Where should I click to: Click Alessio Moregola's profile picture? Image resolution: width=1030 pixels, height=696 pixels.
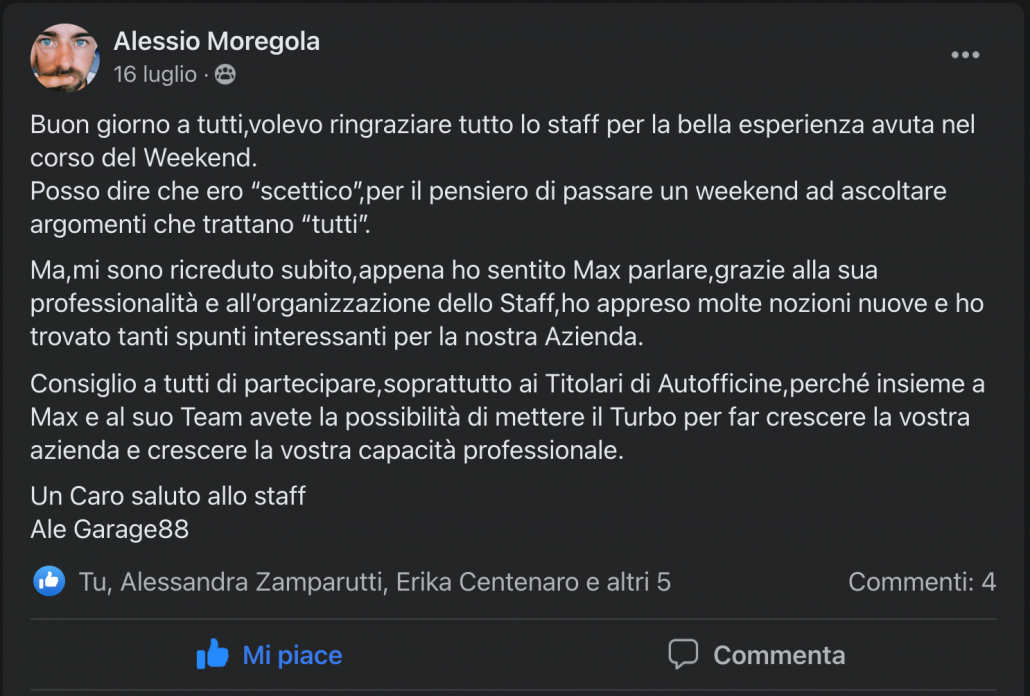point(65,57)
